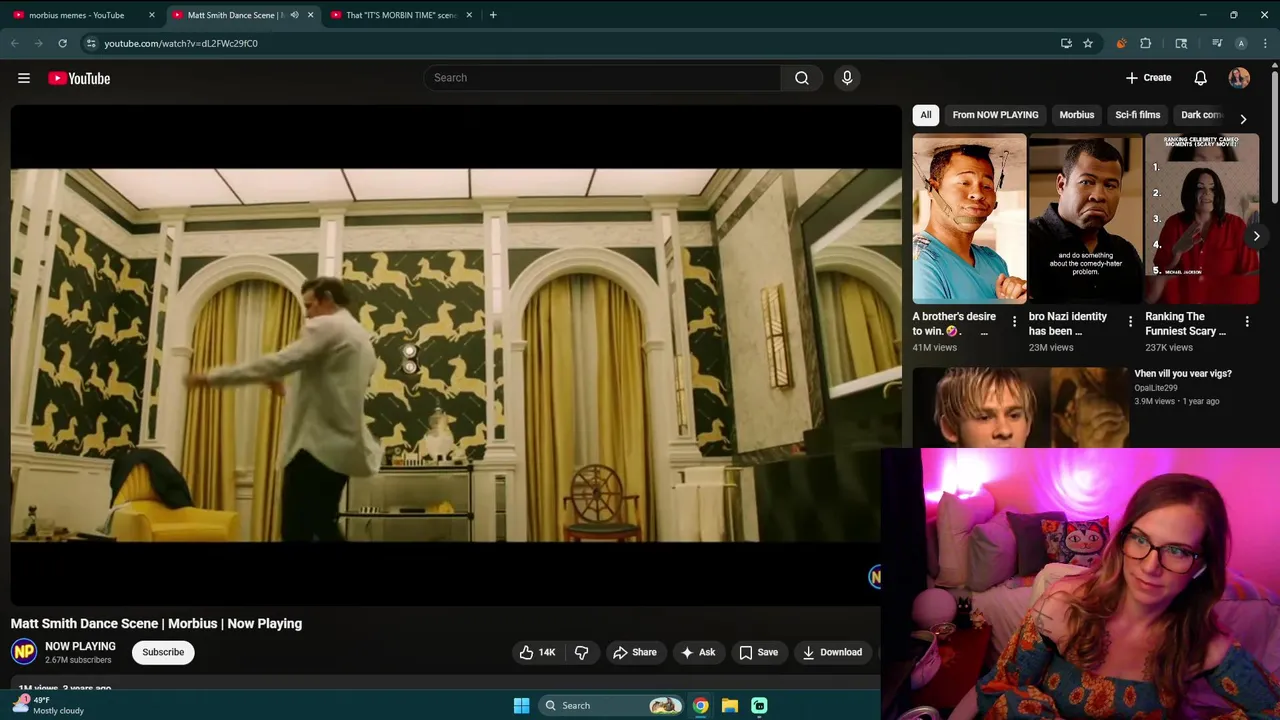
Task: Select the From NOW PLAYING chip
Action: 995,115
